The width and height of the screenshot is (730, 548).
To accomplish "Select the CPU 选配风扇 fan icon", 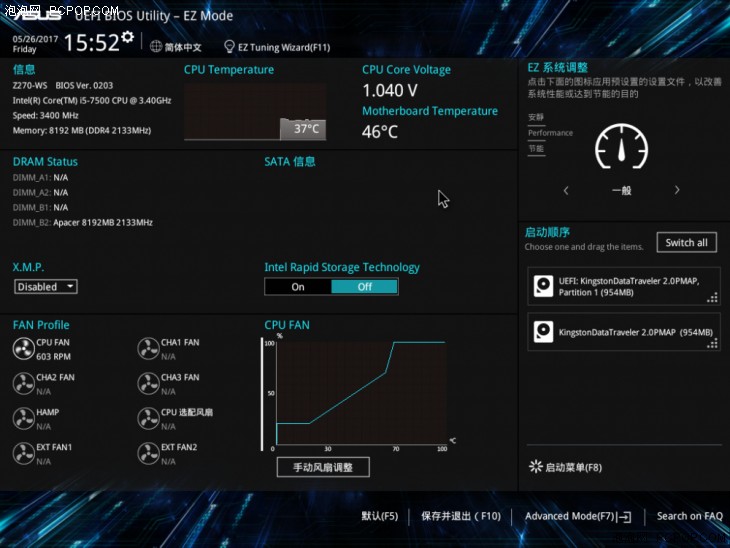I will tap(149, 419).
